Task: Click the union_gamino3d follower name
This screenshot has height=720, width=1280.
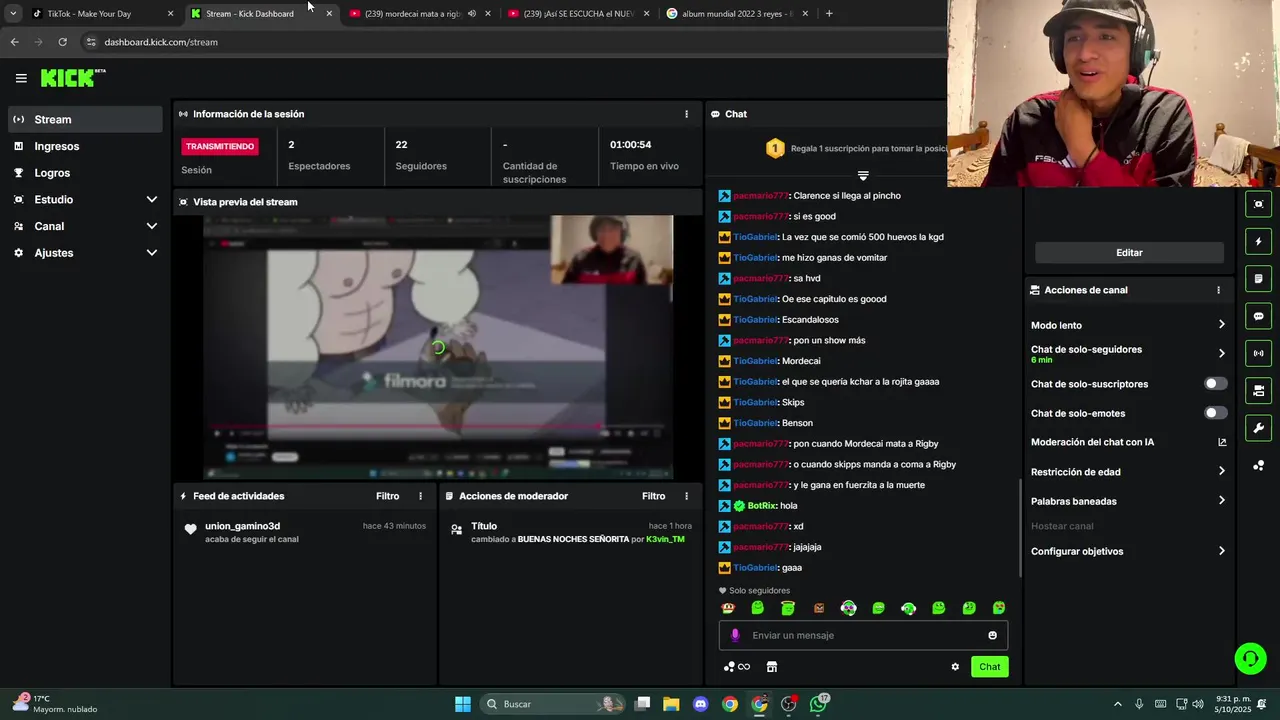Action: point(242,526)
